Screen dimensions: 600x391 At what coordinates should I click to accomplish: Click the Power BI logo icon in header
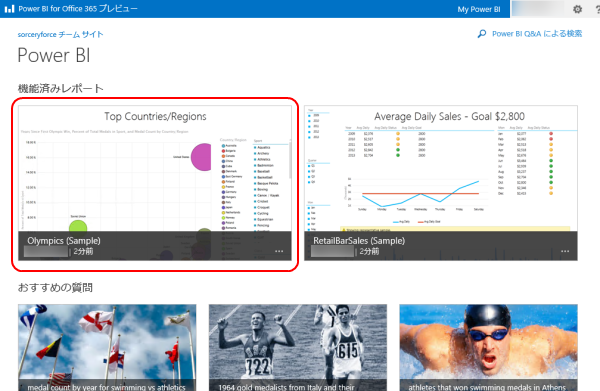click(x=9, y=9)
